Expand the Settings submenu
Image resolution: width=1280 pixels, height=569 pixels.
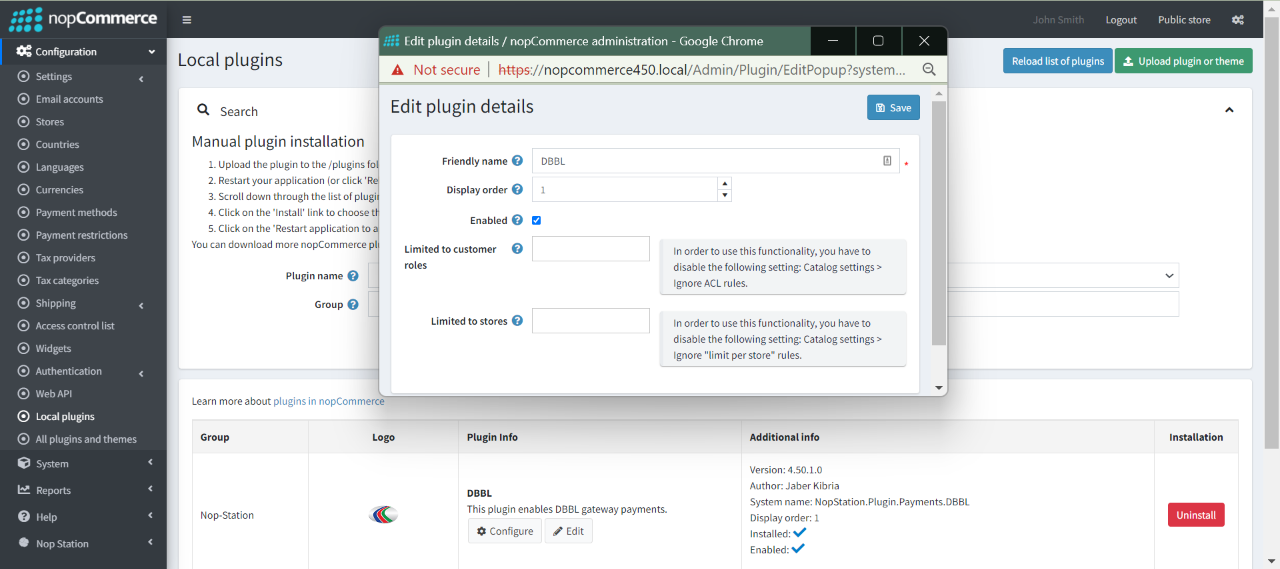pyautogui.click(x=141, y=77)
